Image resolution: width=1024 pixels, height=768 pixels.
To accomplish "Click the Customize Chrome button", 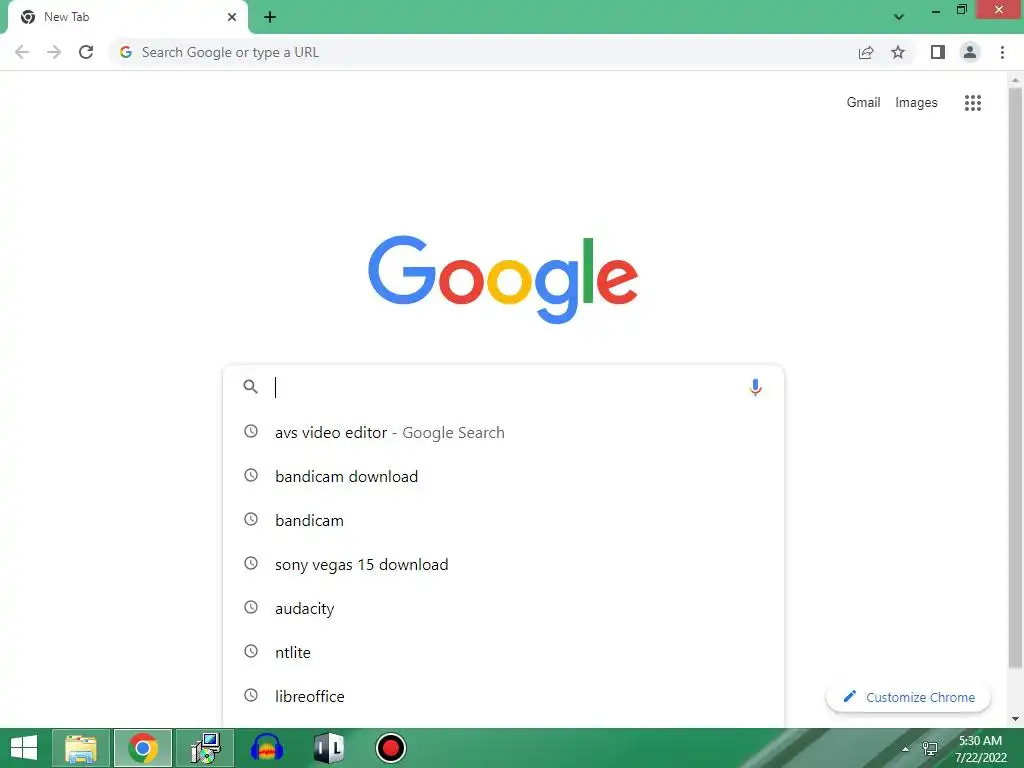I will (x=908, y=697).
